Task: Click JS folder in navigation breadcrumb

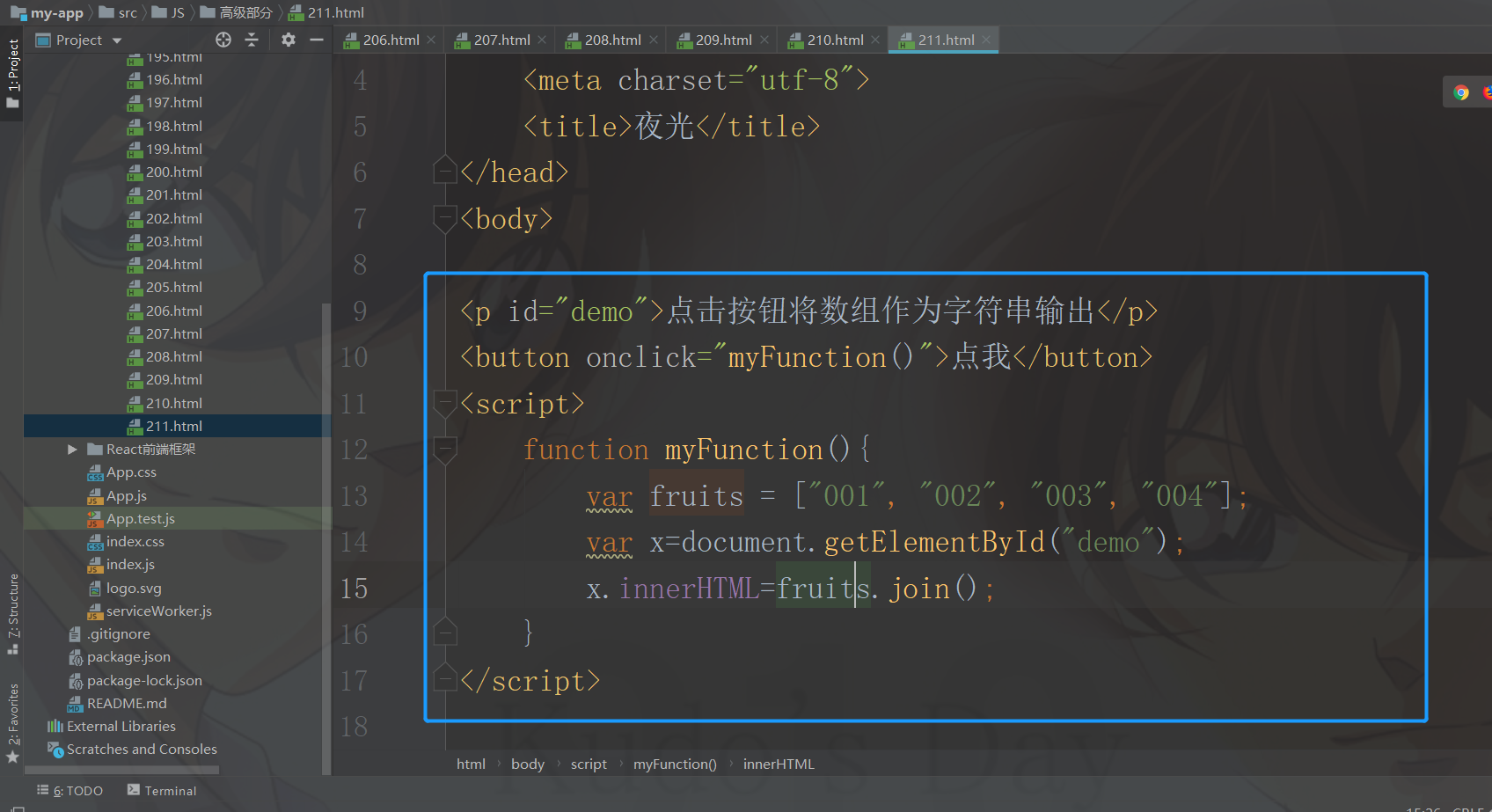Action: tap(178, 13)
